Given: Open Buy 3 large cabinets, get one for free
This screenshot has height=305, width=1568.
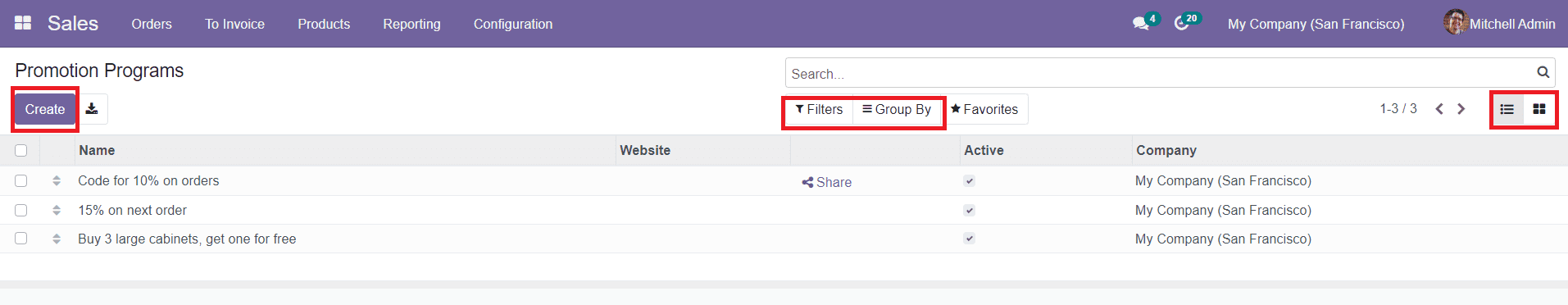Looking at the screenshot, I should (x=187, y=239).
